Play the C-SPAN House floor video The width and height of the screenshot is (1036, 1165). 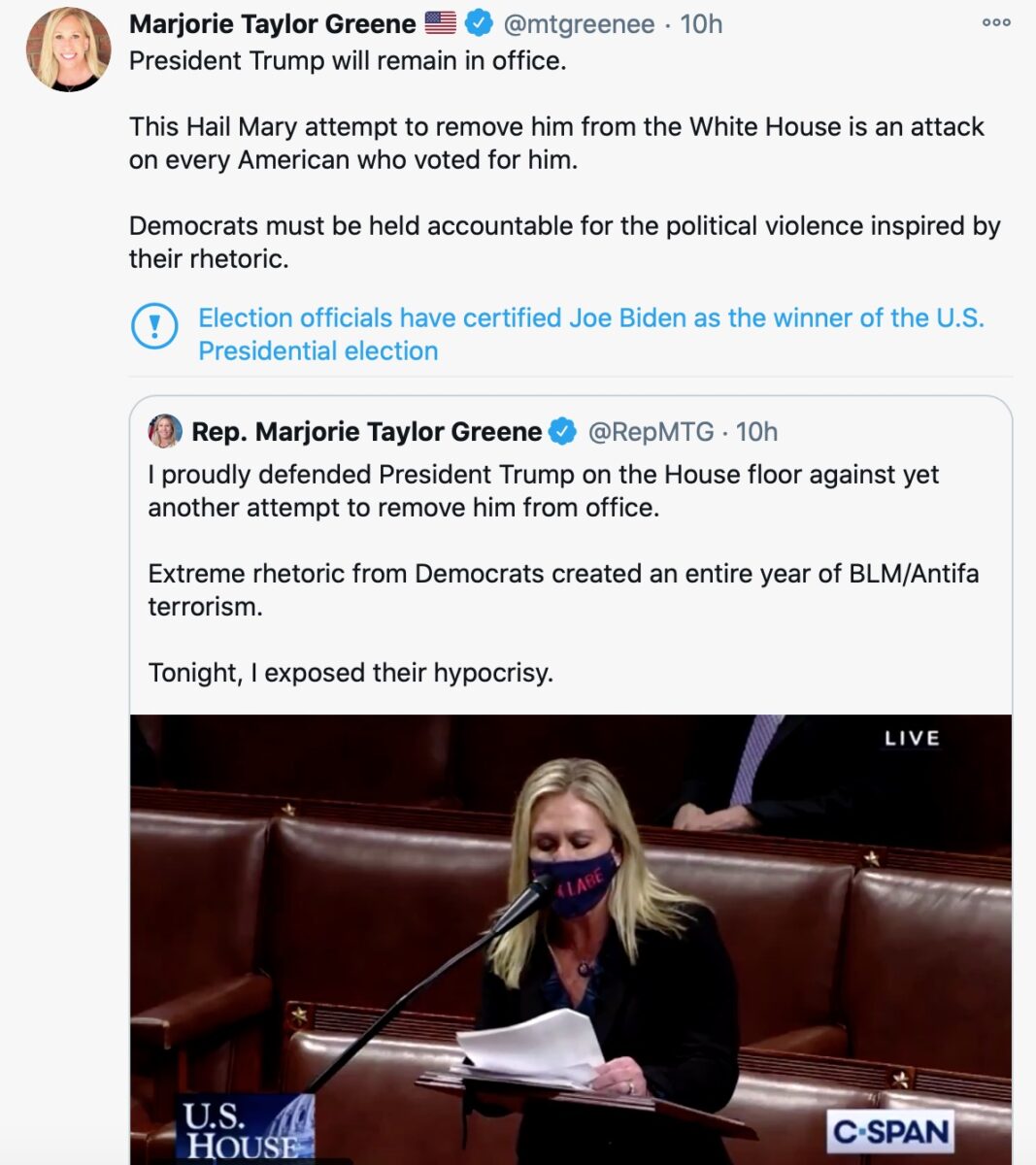point(571,940)
